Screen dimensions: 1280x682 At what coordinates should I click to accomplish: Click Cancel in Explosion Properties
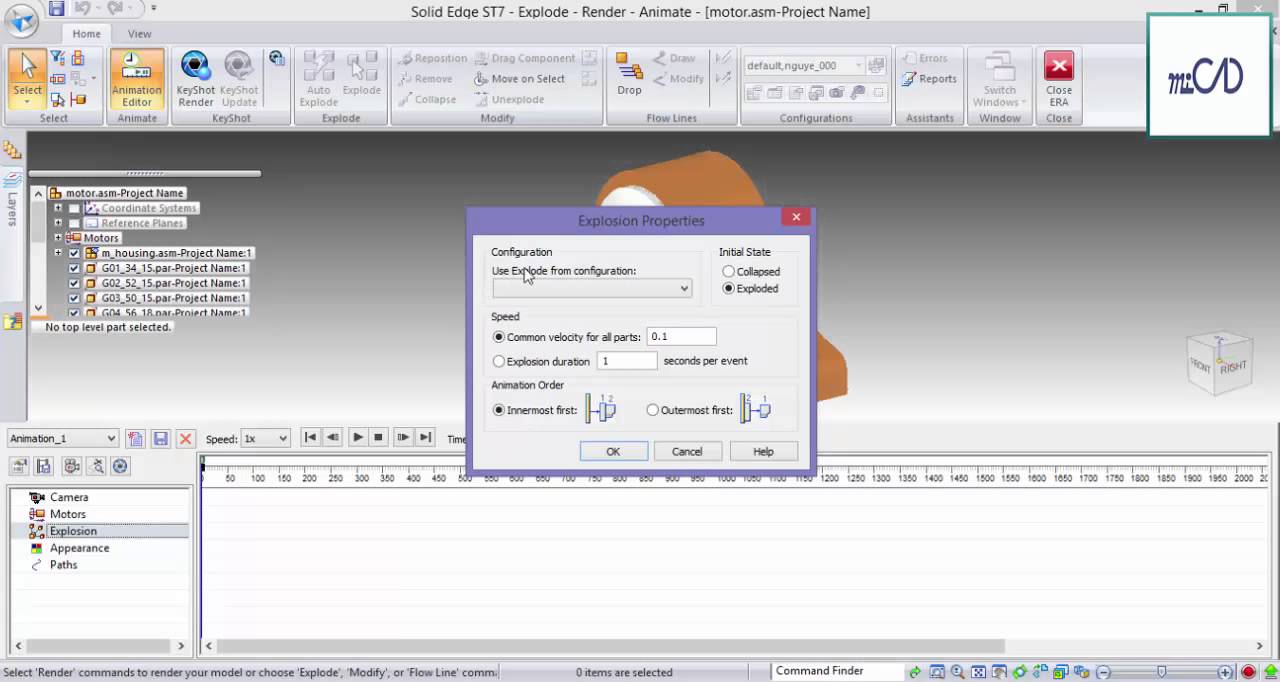687,451
